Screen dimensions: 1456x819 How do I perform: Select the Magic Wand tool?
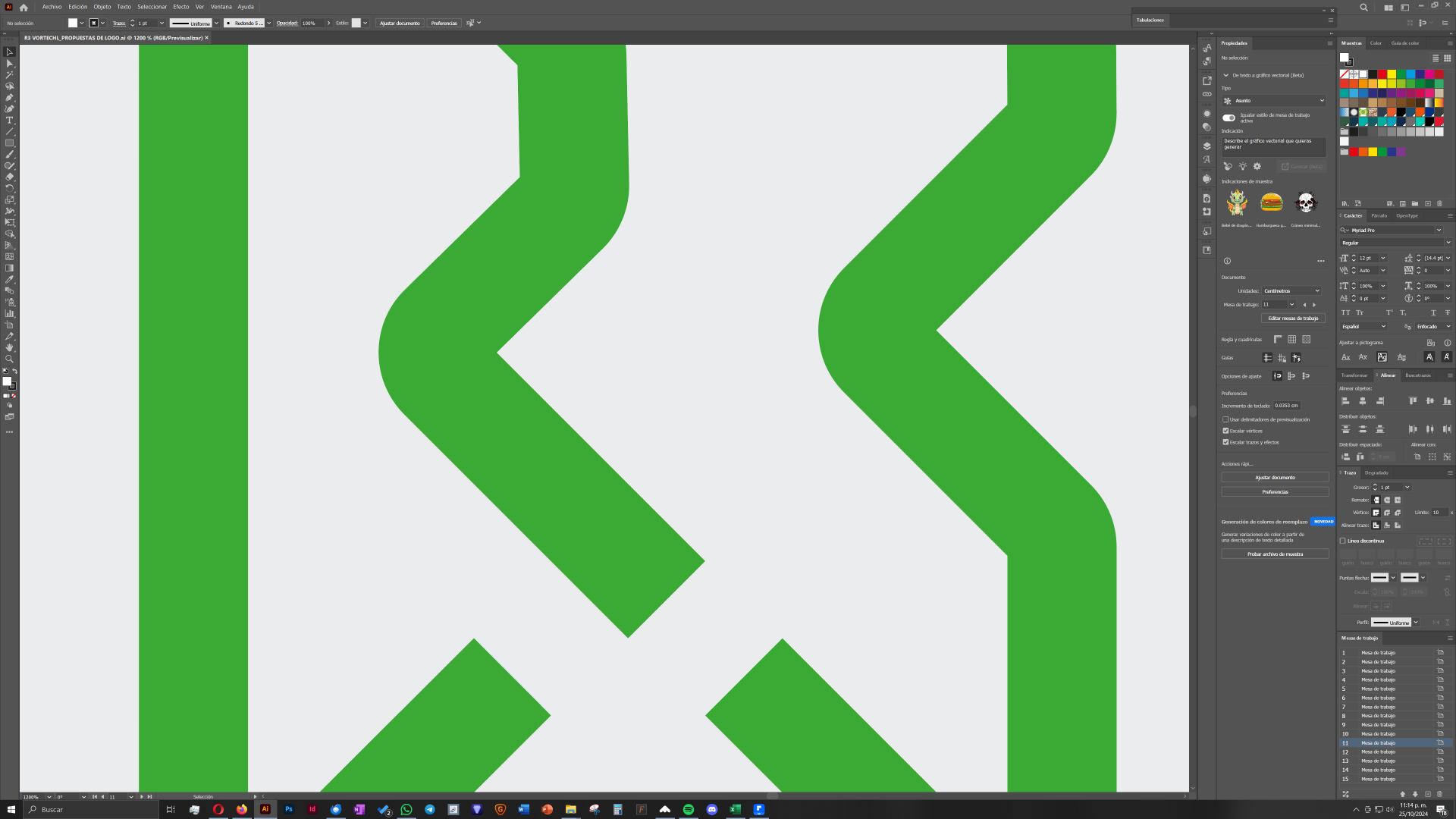tap(10, 75)
